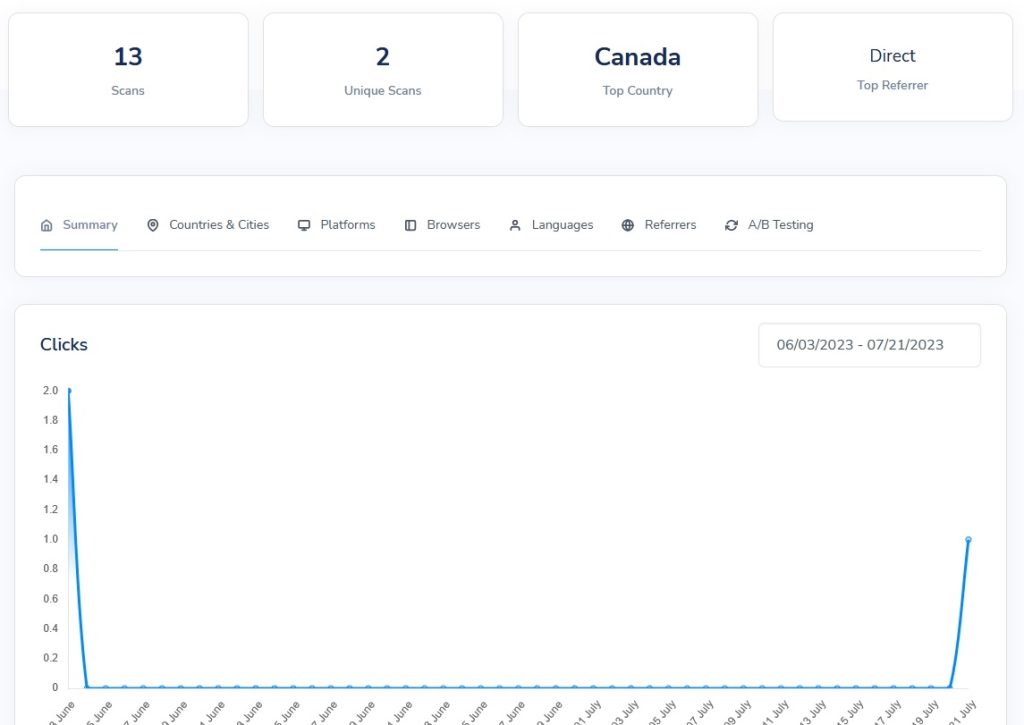Open the Languages tab

coord(551,225)
